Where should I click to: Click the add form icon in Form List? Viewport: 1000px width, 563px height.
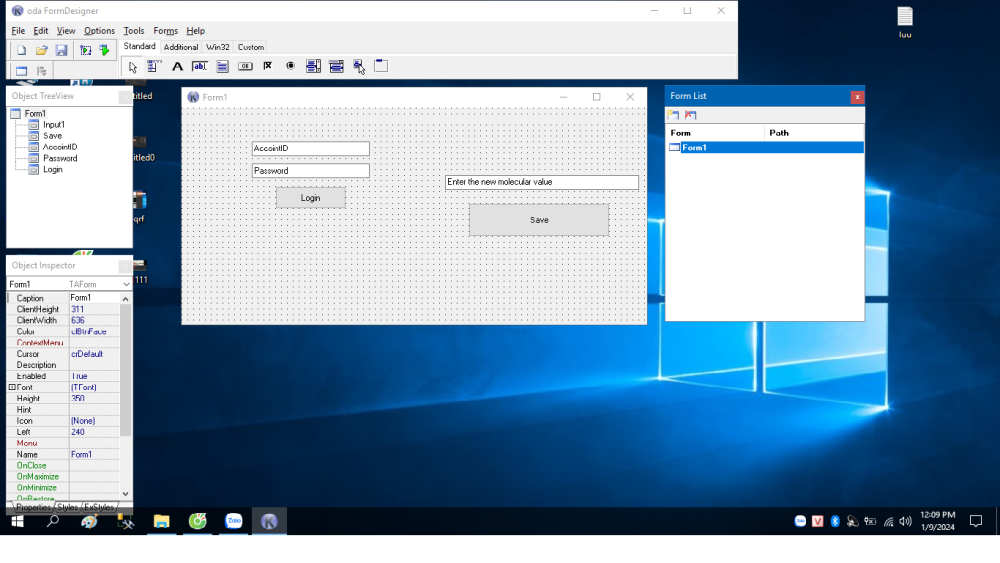[673, 115]
